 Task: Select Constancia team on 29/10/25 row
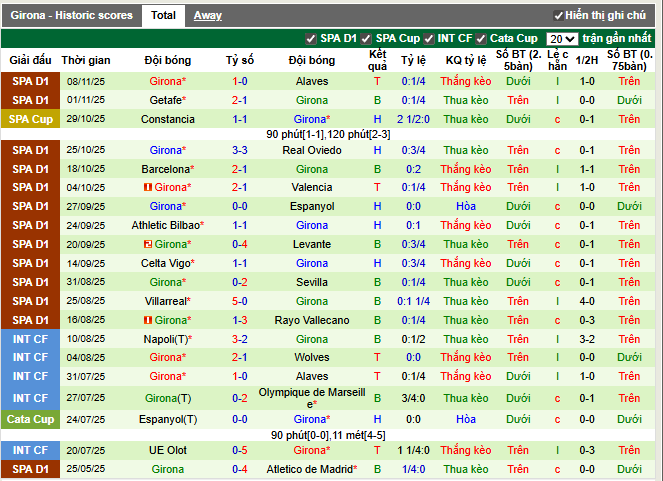tap(168, 119)
